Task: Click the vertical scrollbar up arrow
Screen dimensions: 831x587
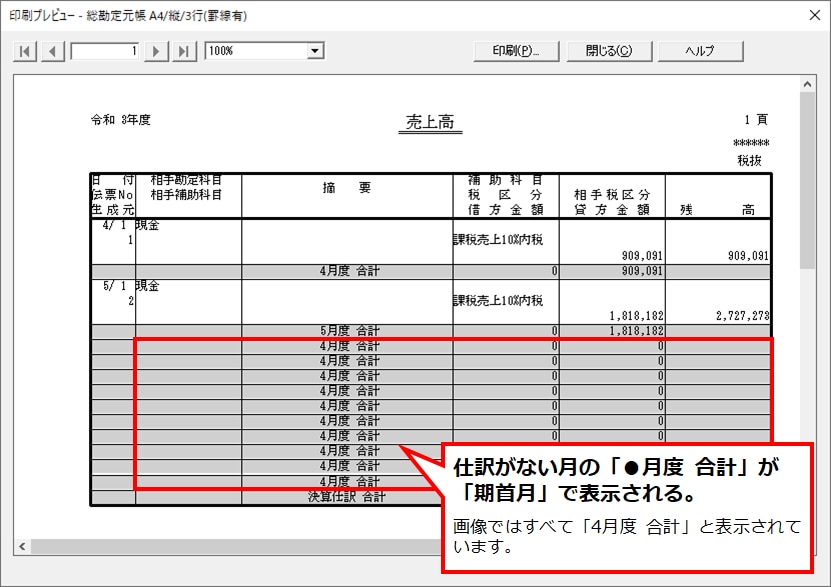Action: (x=807, y=84)
